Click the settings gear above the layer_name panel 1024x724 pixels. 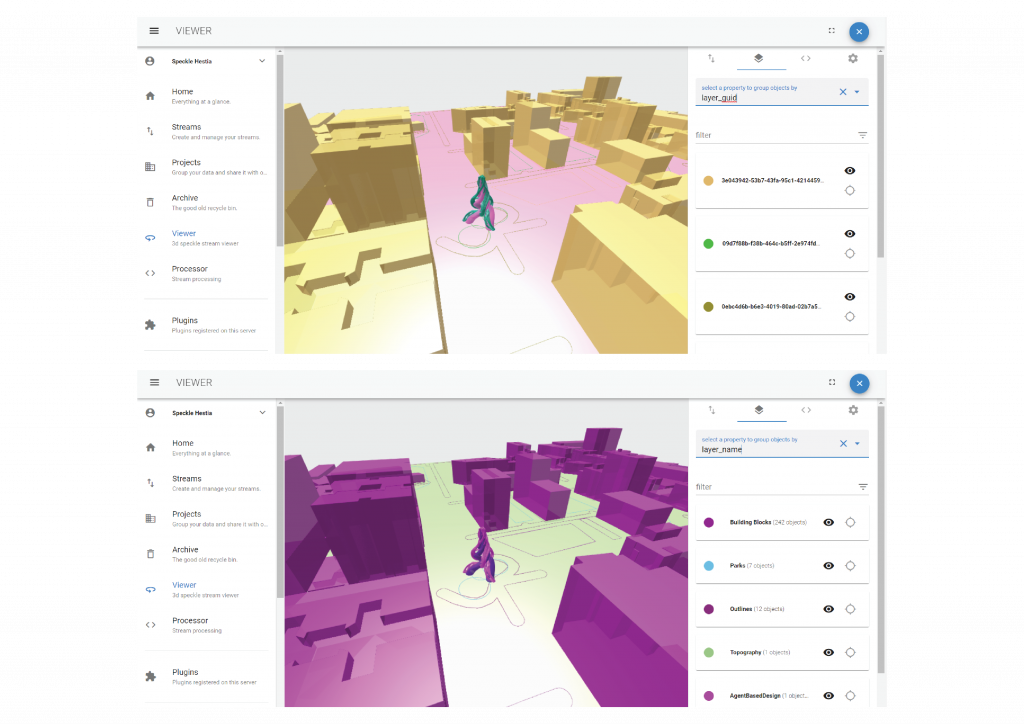(x=853, y=410)
